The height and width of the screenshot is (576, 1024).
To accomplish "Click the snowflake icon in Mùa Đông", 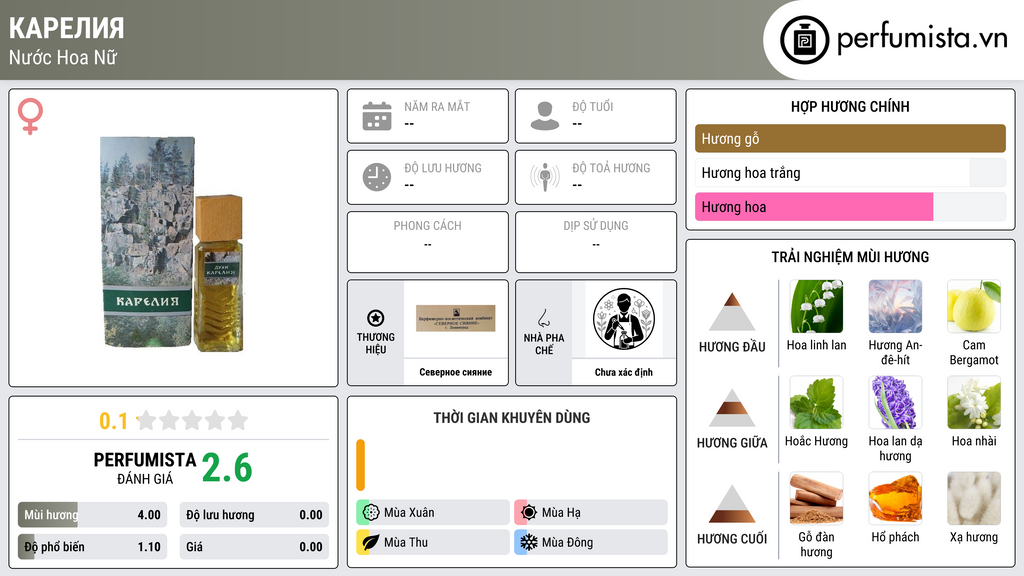I will click(x=529, y=542).
